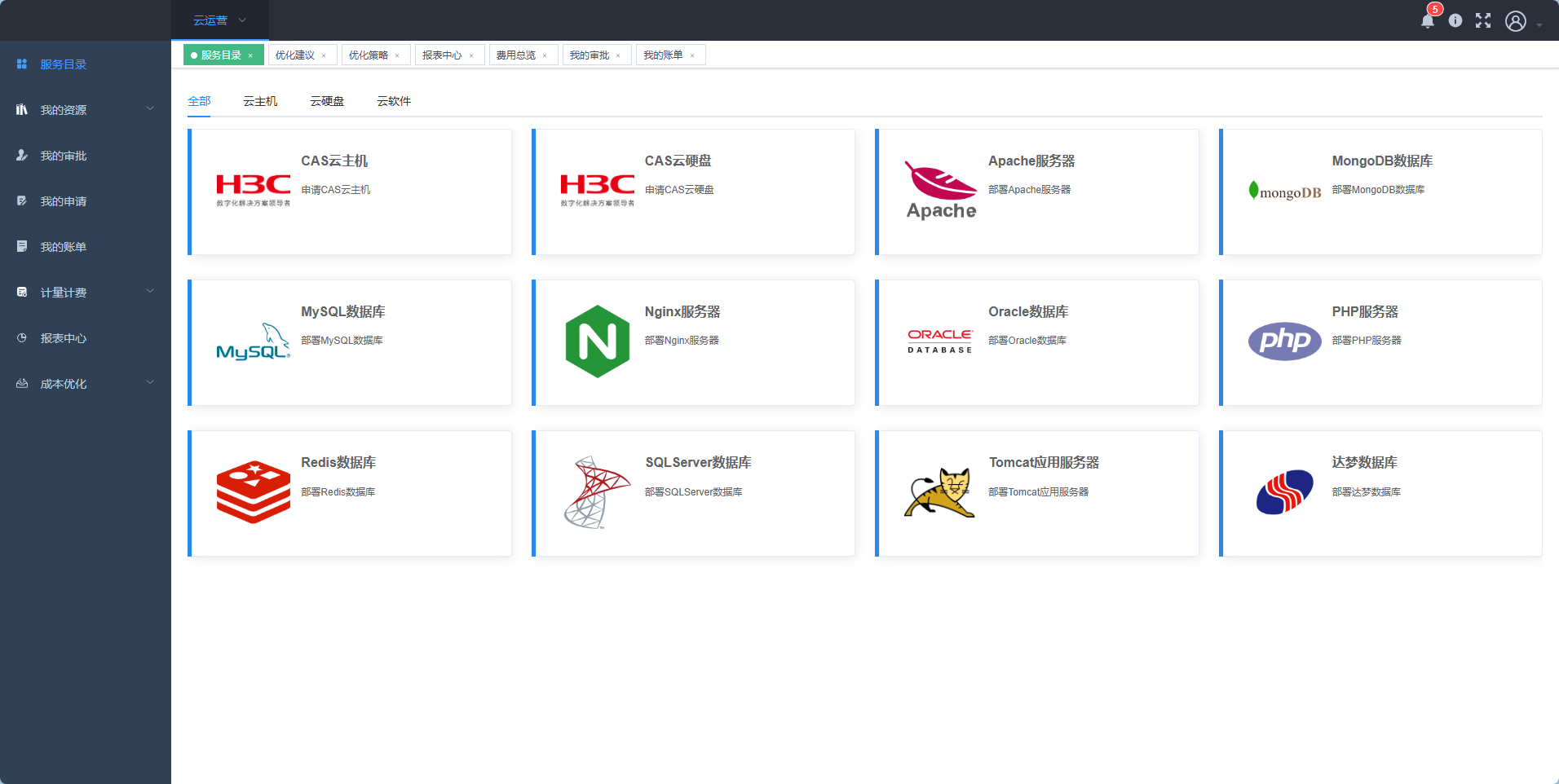Viewport: 1559px width, 784px height.
Task: Click 我的资源 sidebar icon
Action: coord(22,109)
